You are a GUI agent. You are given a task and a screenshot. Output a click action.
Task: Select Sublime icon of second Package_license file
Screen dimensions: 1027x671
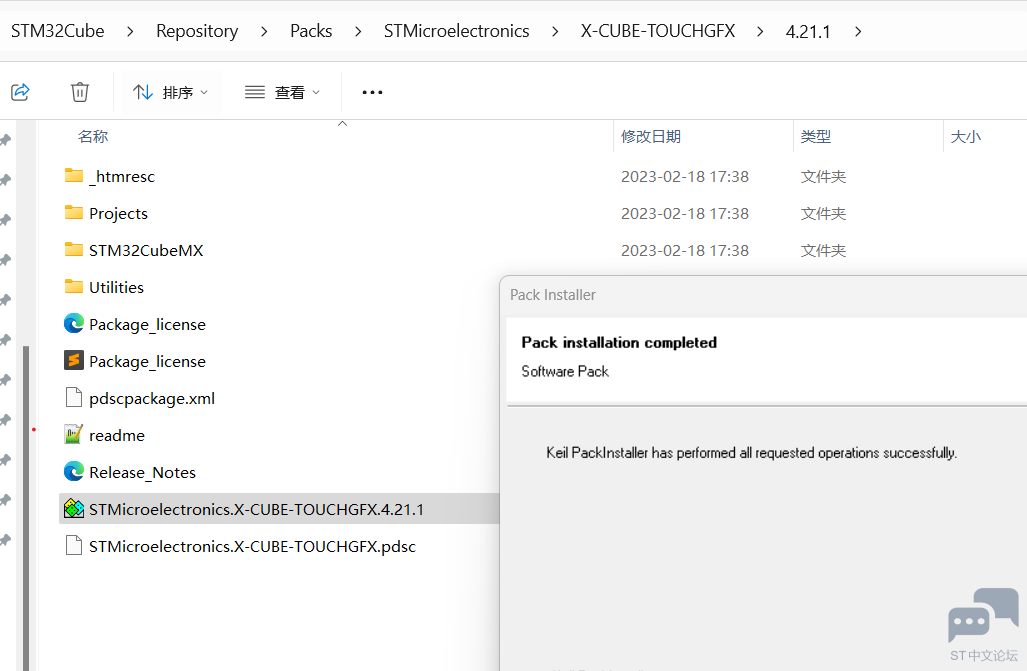(x=74, y=360)
